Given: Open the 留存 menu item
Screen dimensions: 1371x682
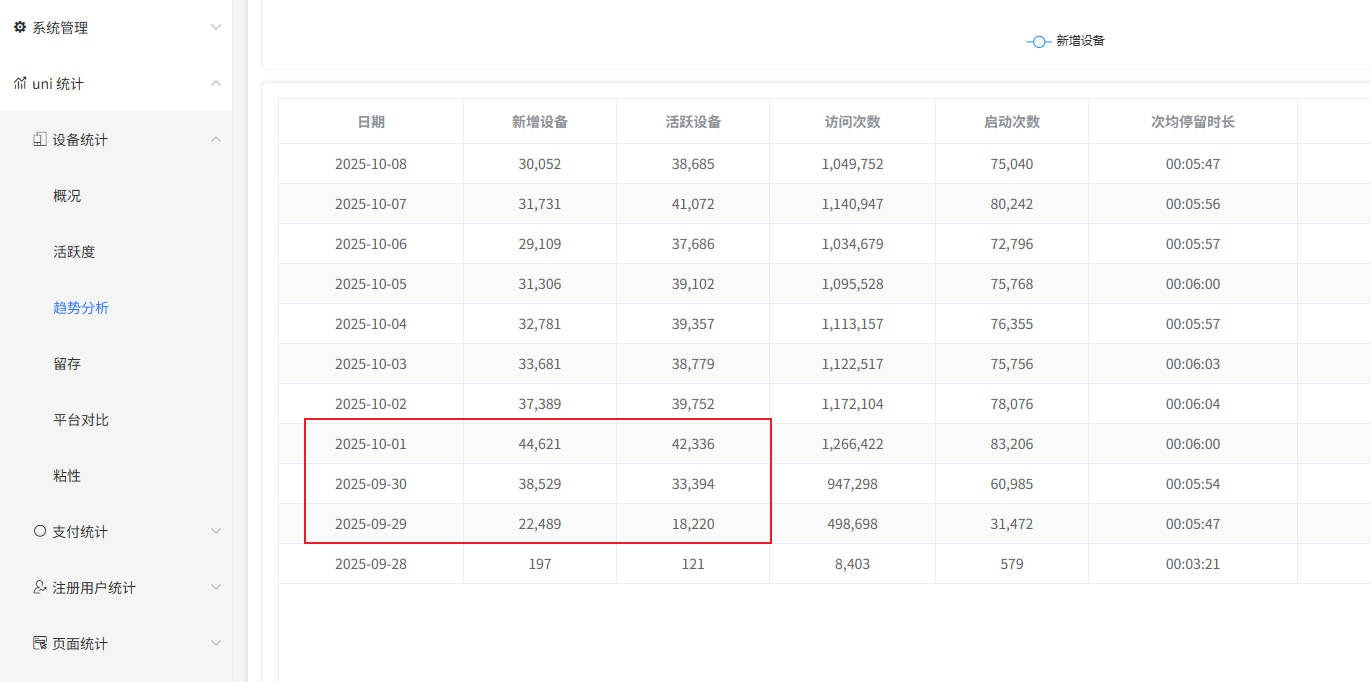Looking at the screenshot, I should pos(67,364).
